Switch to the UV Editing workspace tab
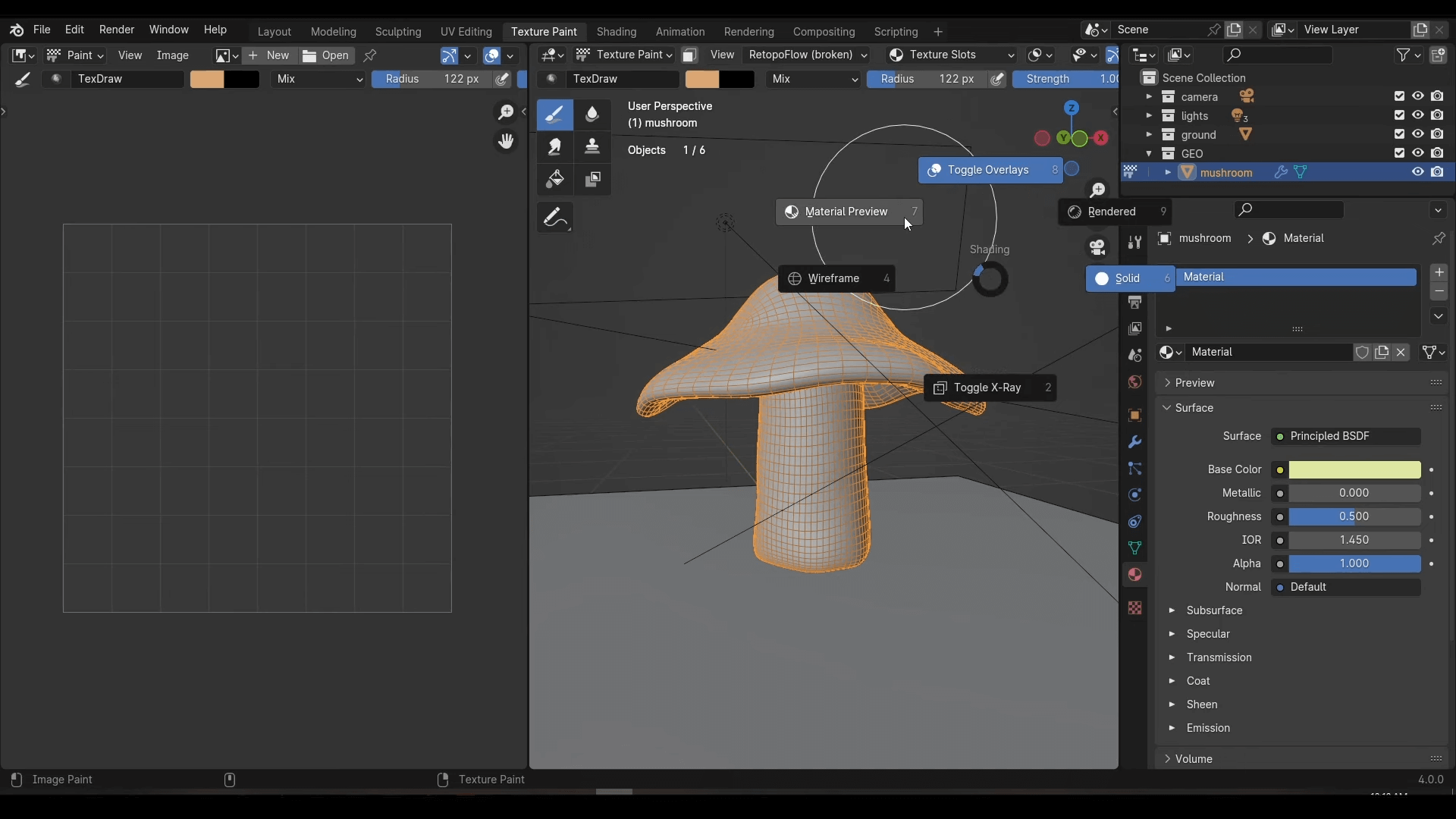1456x819 pixels. pos(468,32)
